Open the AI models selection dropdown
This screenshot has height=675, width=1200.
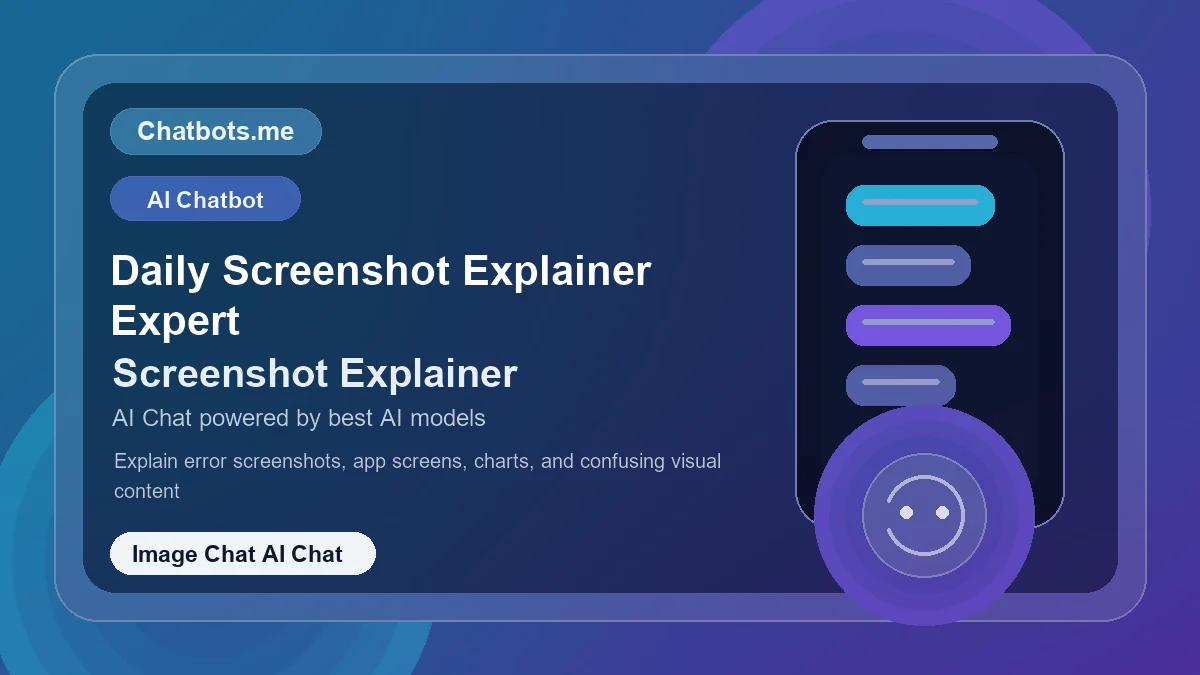pyautogui.click(x=299, y=418)
